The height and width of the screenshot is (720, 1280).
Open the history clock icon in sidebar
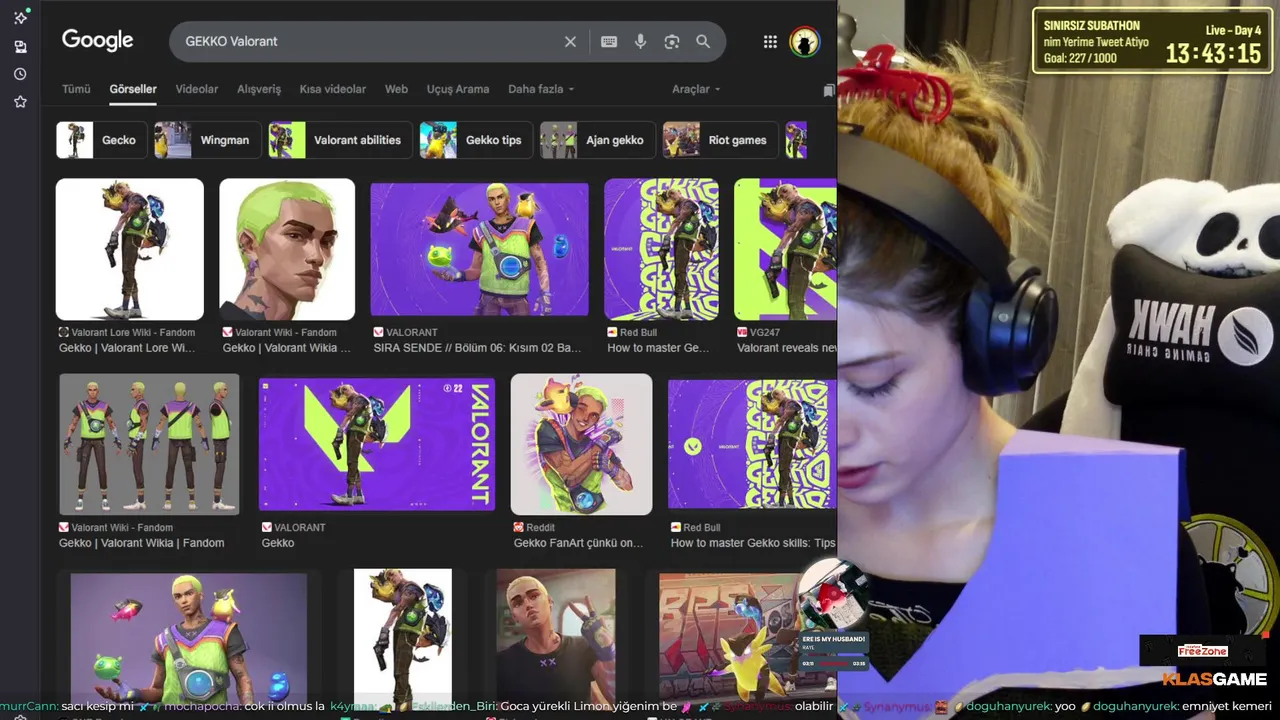[20, 74]
